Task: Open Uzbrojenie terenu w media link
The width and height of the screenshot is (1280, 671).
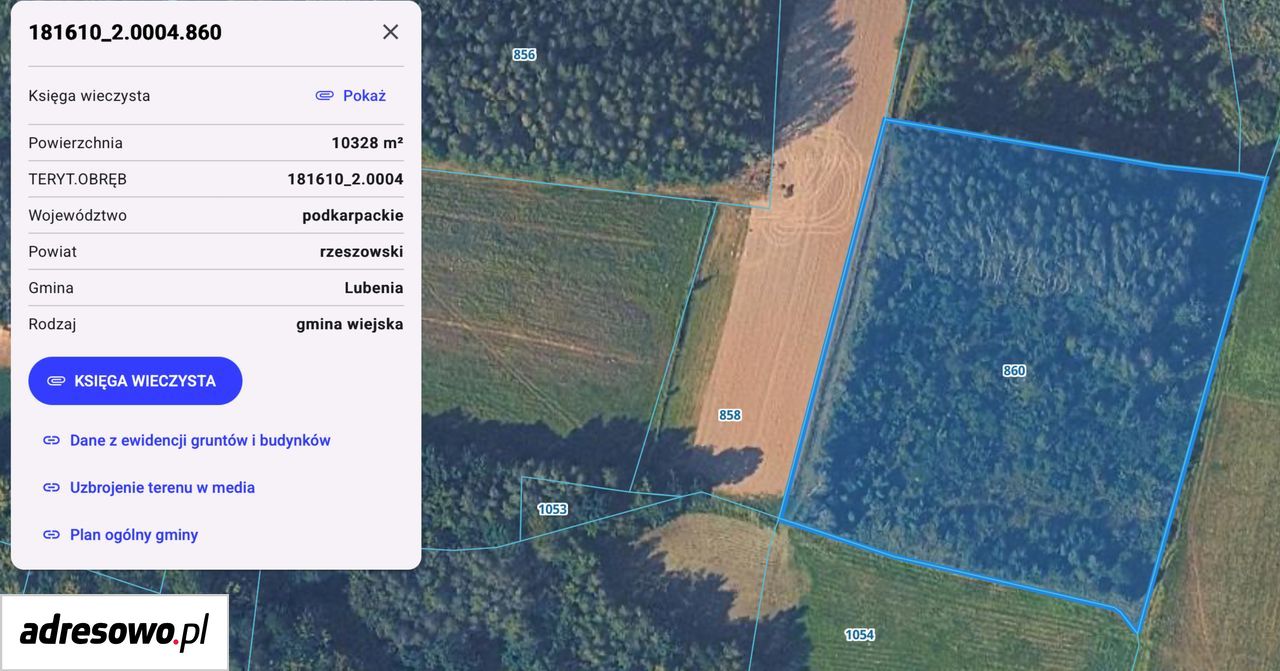Action: [x=148, y=488]
